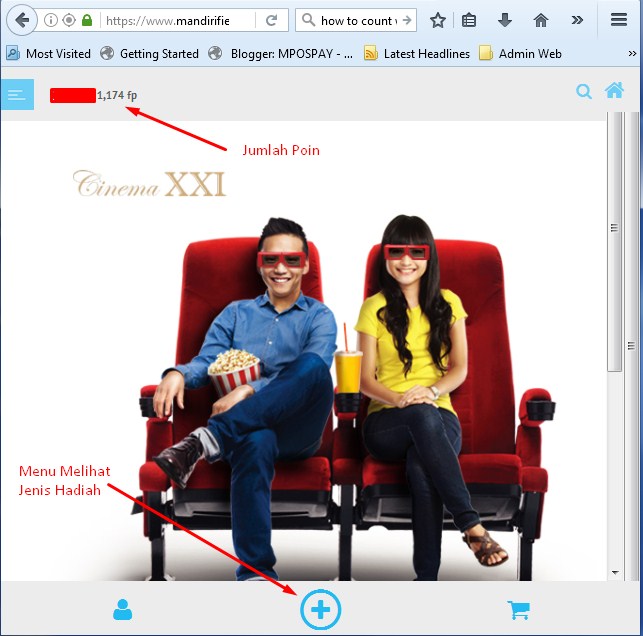Open the Firefox hamburger menu
643x636 pixels.
click(x=619, y=19)
